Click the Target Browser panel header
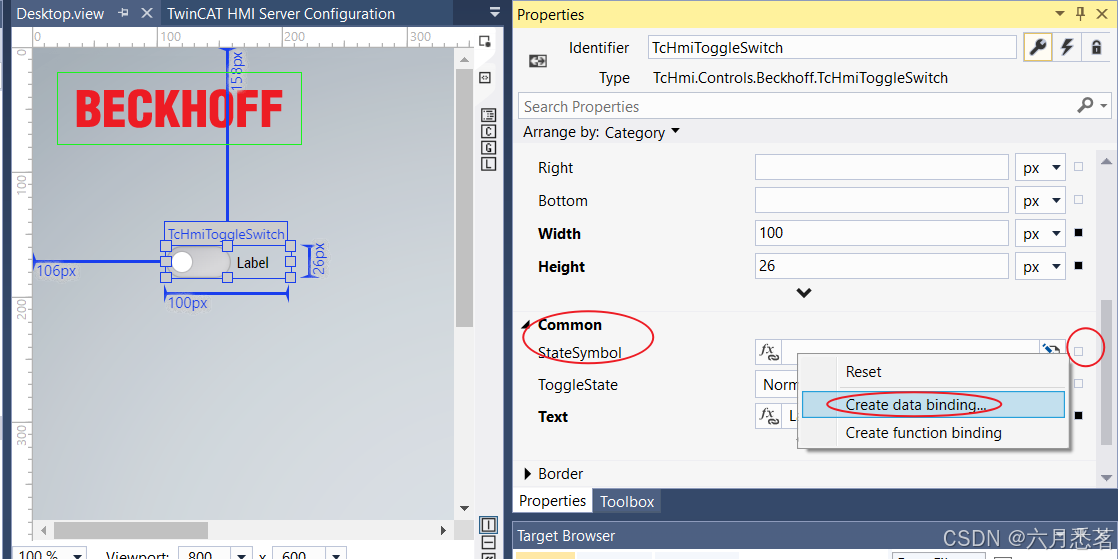 (814, 535)
